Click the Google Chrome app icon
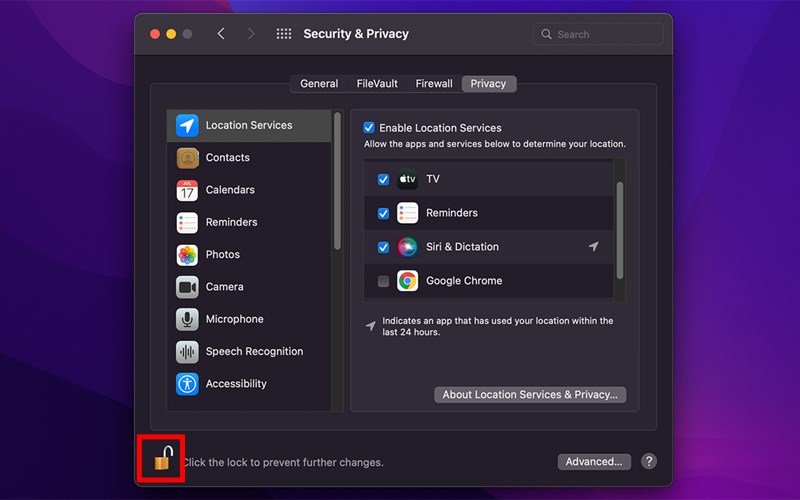800x500 pixels. pos(407,281)
